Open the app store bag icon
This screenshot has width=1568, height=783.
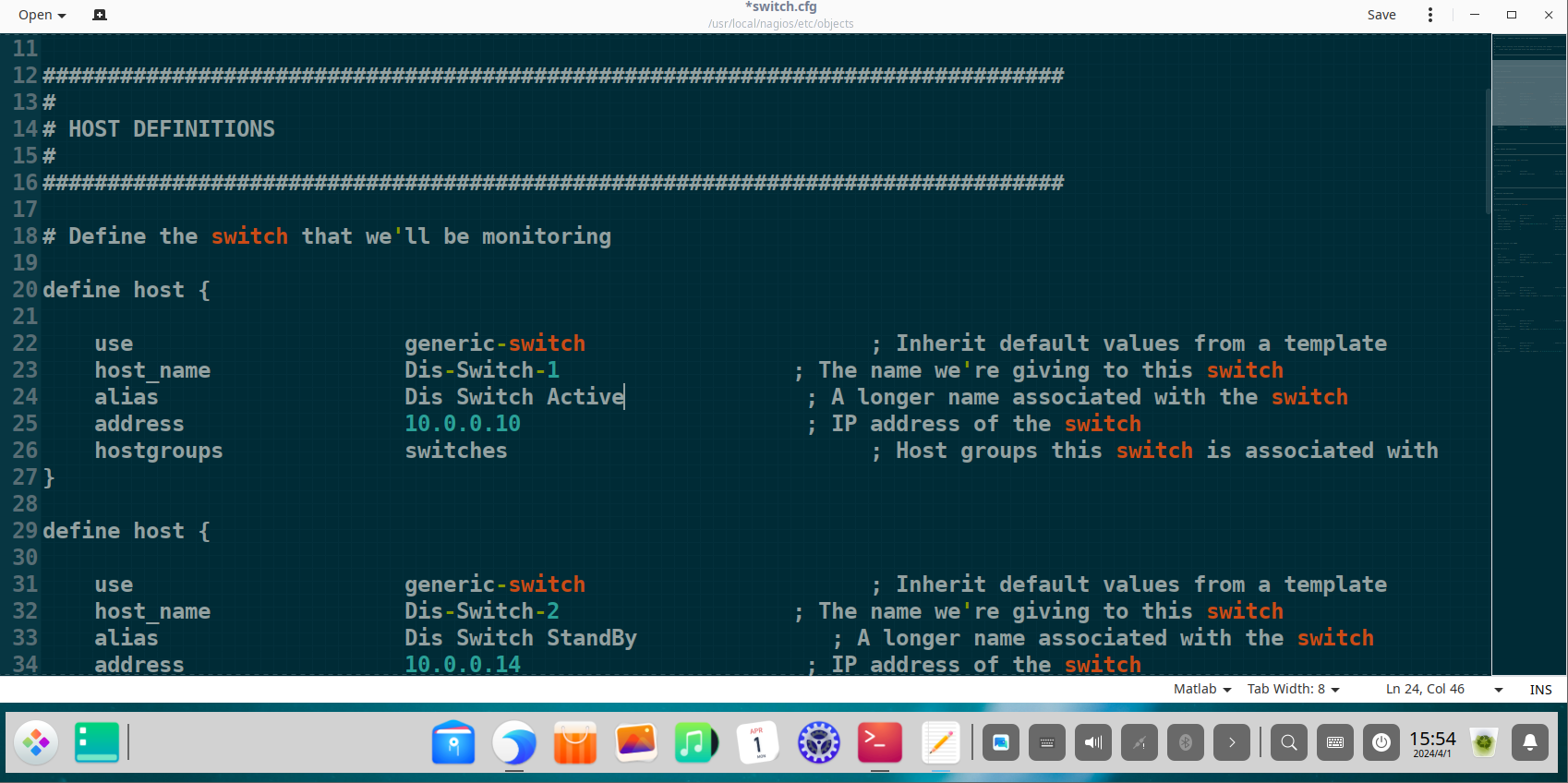point(574,742)
